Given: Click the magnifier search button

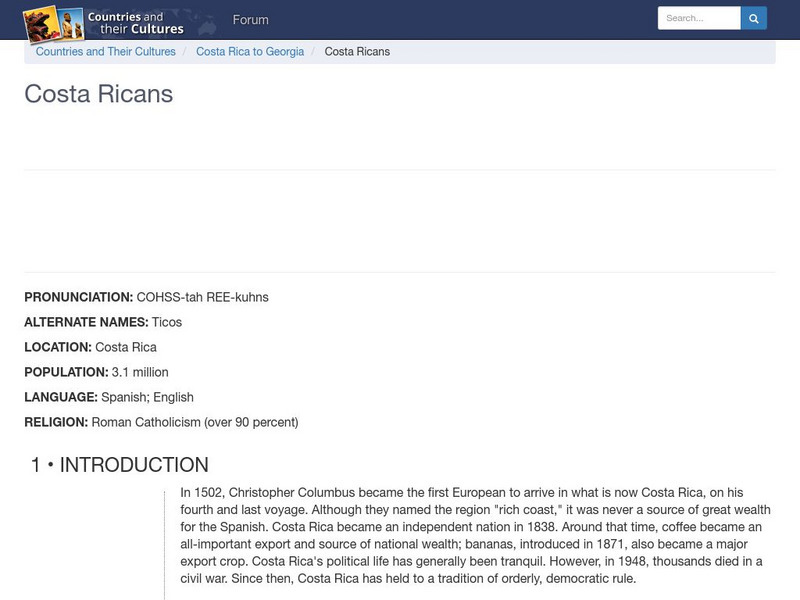Looking at the screenshot, I should point(754,18).
